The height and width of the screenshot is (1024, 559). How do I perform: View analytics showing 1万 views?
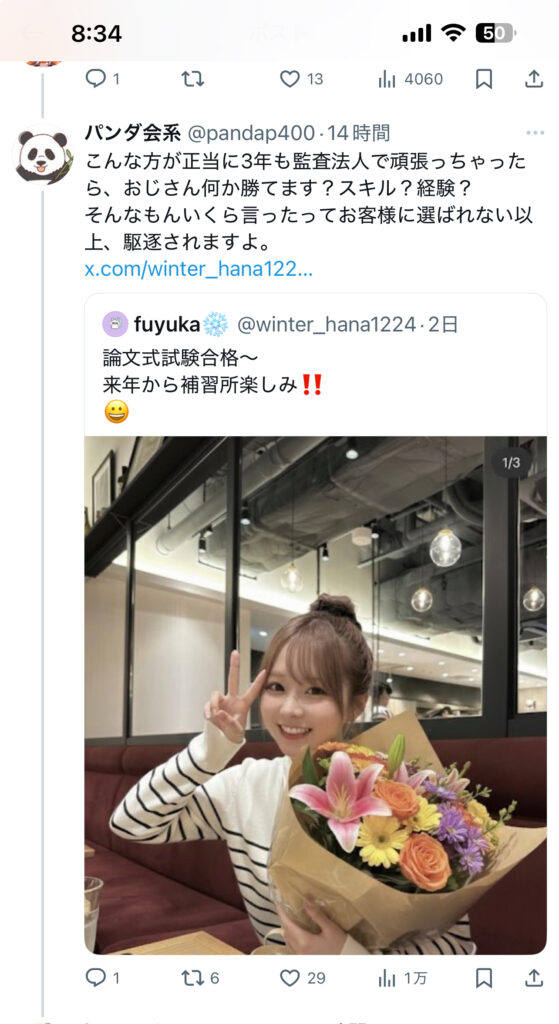(x=403, y=978)
